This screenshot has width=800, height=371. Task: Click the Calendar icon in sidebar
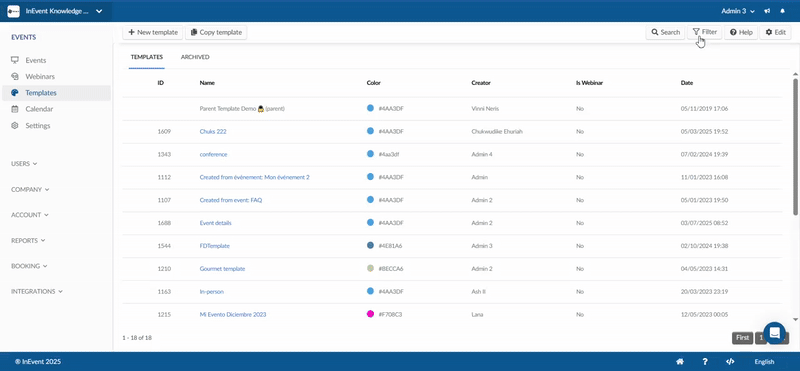[x=15, y=109]
